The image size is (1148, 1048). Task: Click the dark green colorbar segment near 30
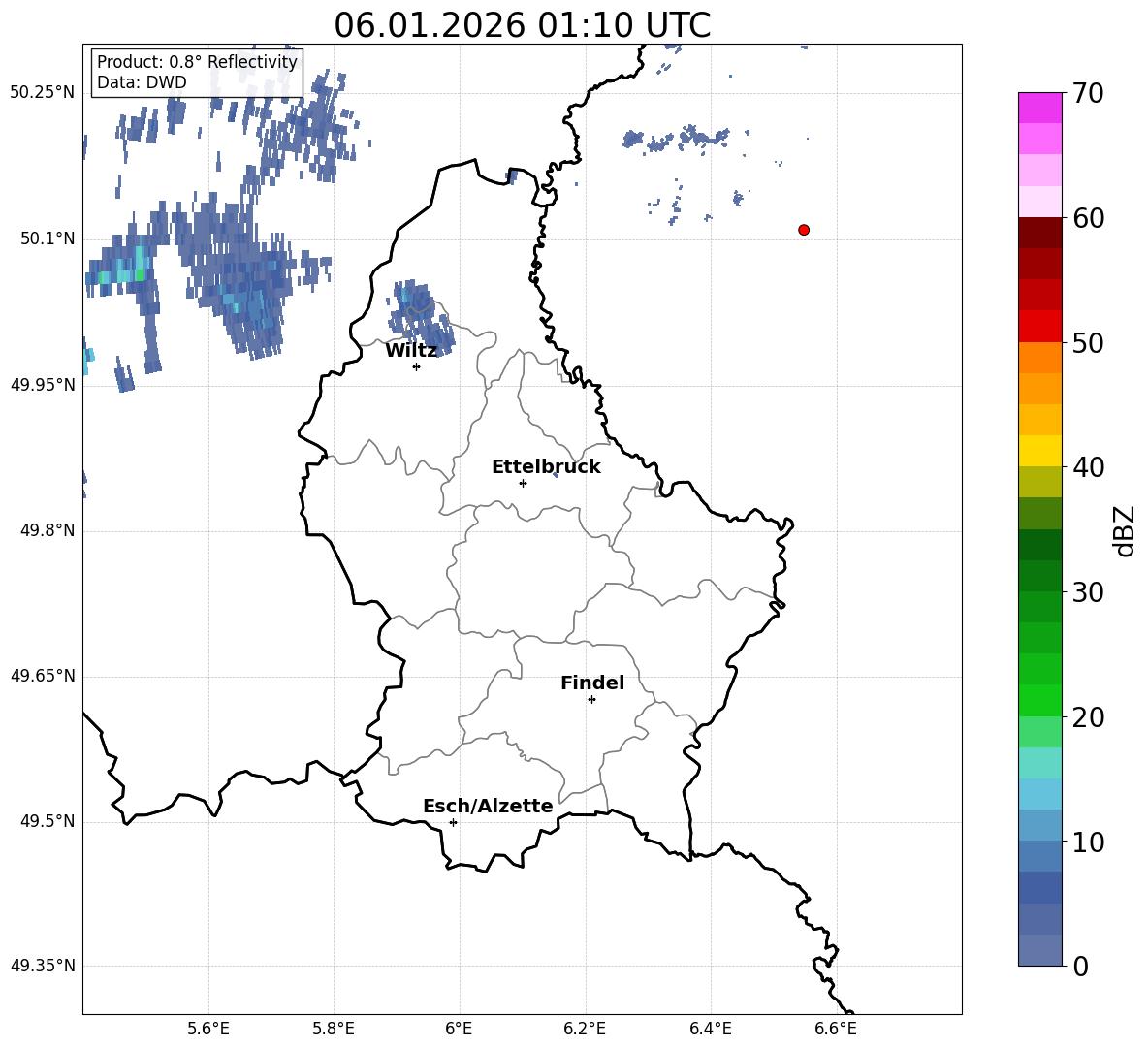point(1039,576)
